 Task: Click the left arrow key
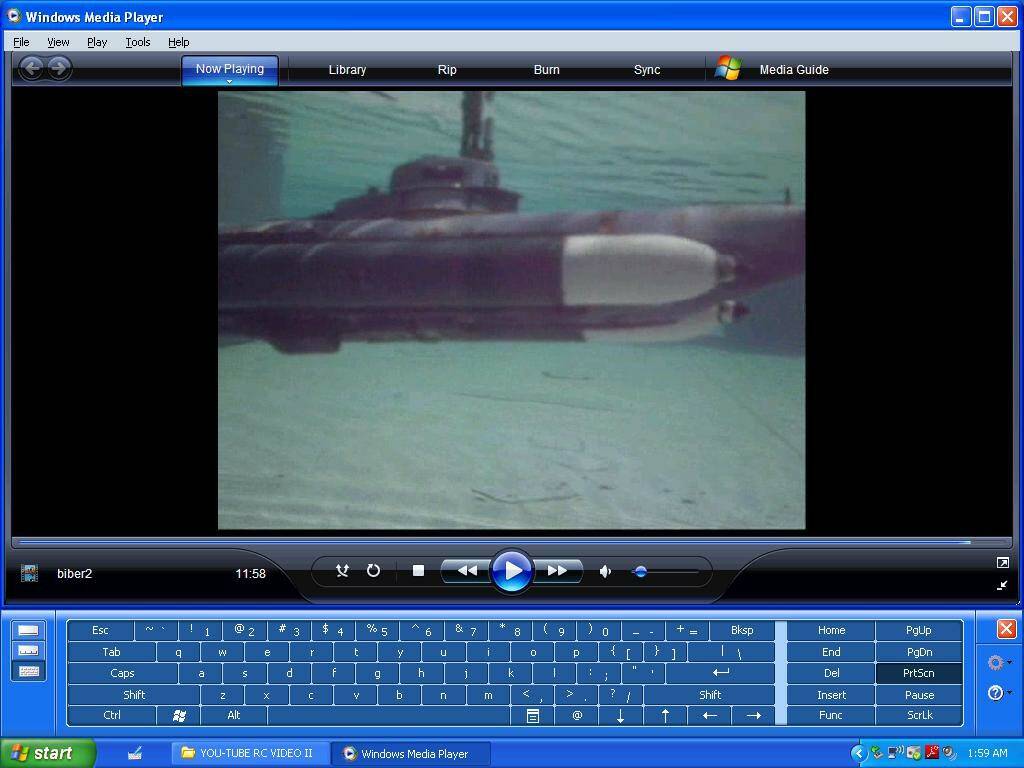click(x=709, y=716)
